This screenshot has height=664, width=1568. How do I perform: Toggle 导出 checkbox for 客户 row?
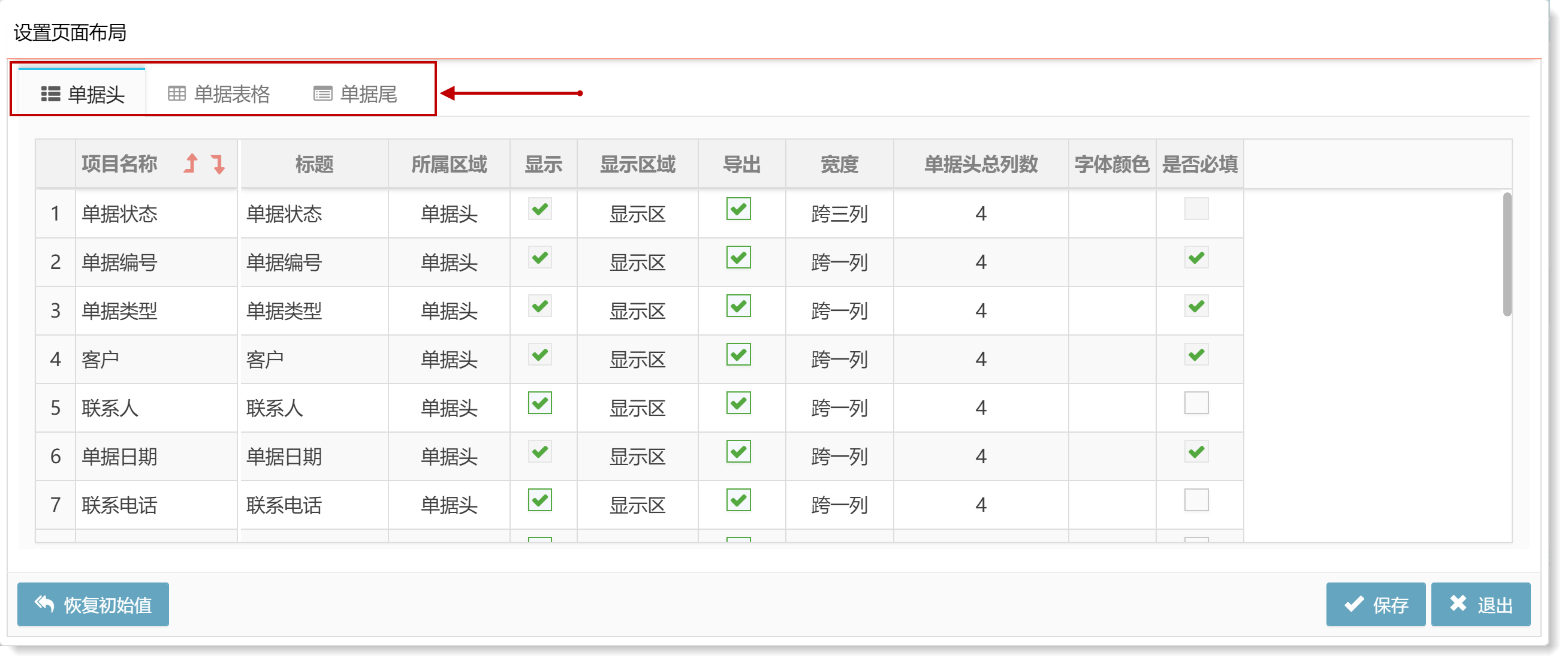(738, 355)
